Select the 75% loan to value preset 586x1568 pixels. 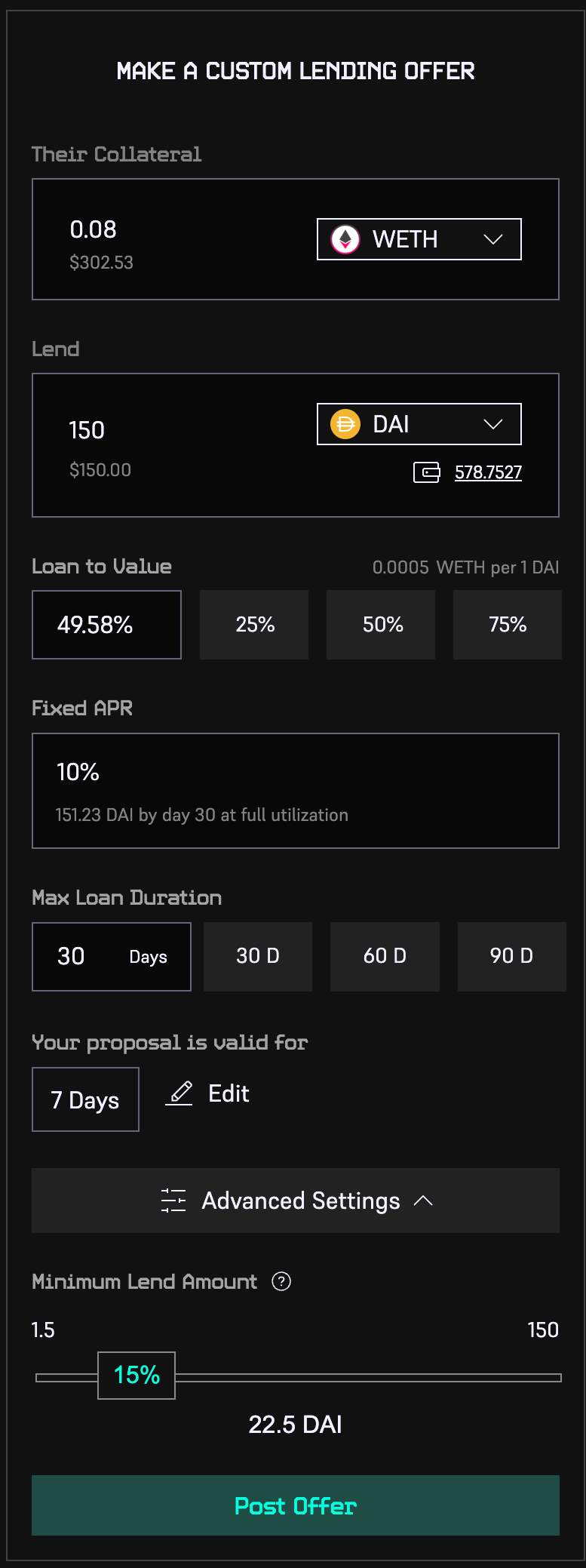click(x=508, y=625)
